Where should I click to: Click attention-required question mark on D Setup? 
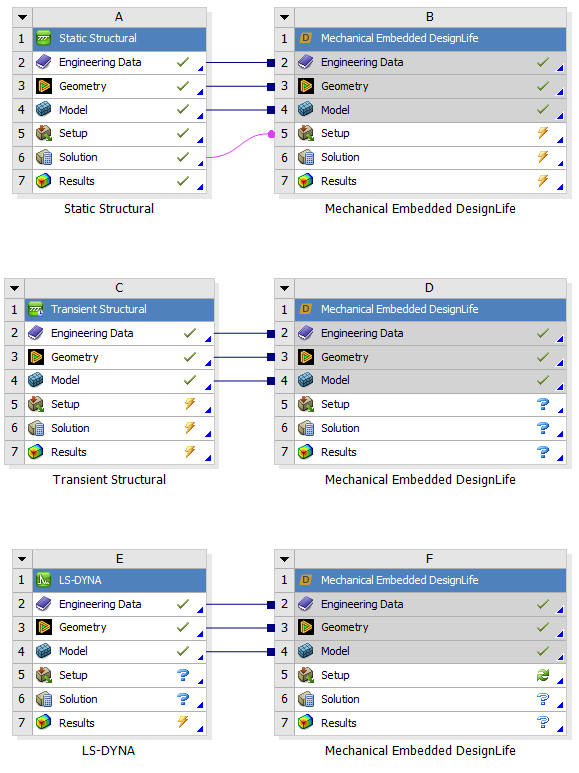(x=543, y=404)
